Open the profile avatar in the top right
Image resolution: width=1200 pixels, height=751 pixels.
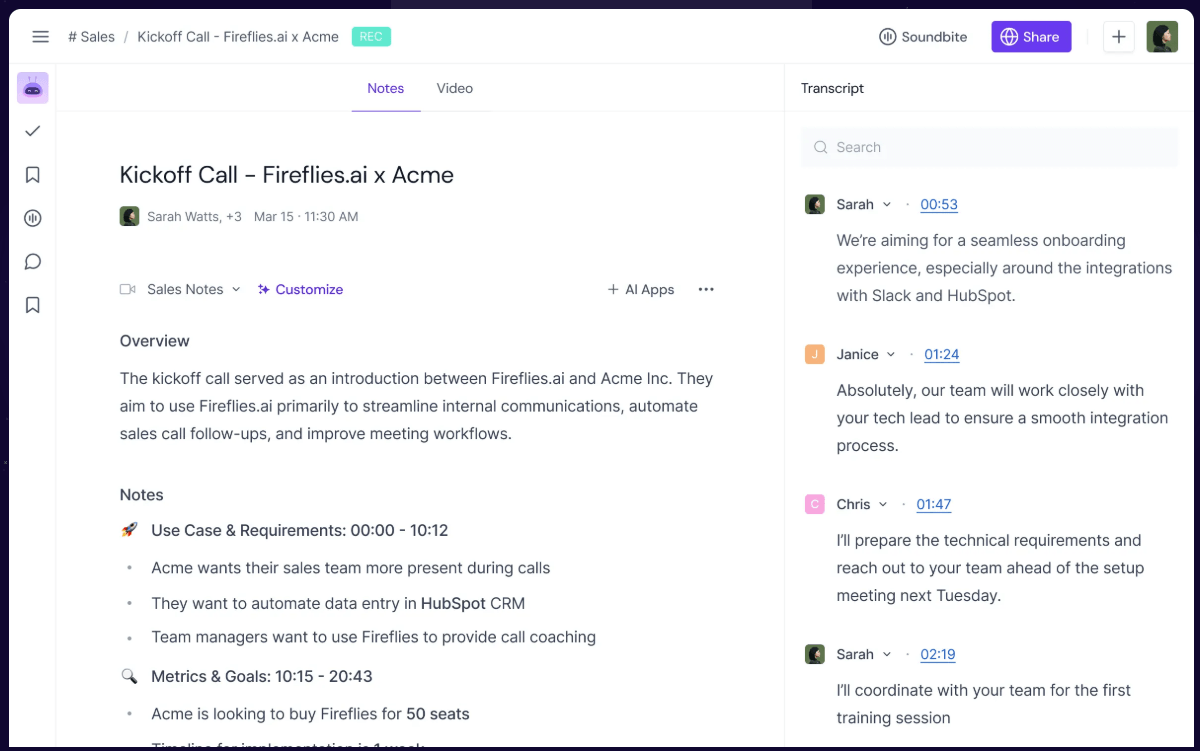click(1162, 37)
